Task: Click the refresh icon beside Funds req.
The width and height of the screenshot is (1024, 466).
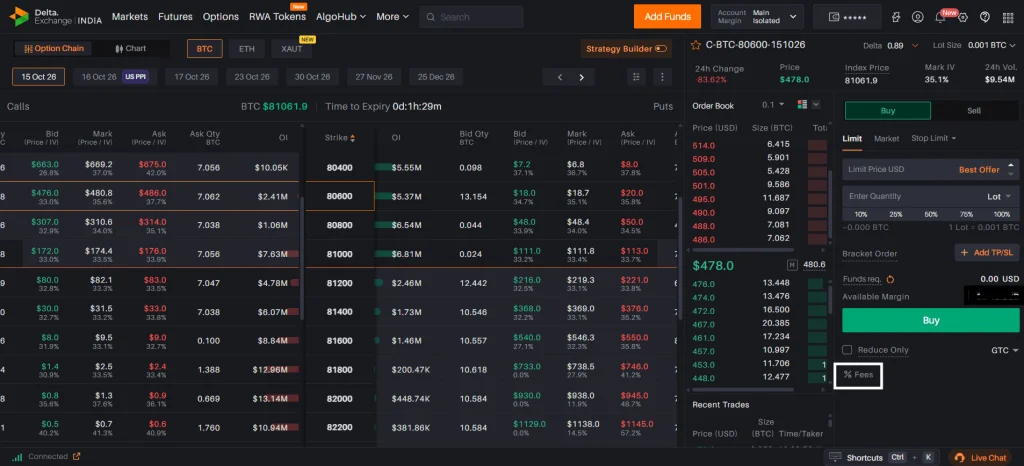Action: pyautogui.click(x=890, y=279)
